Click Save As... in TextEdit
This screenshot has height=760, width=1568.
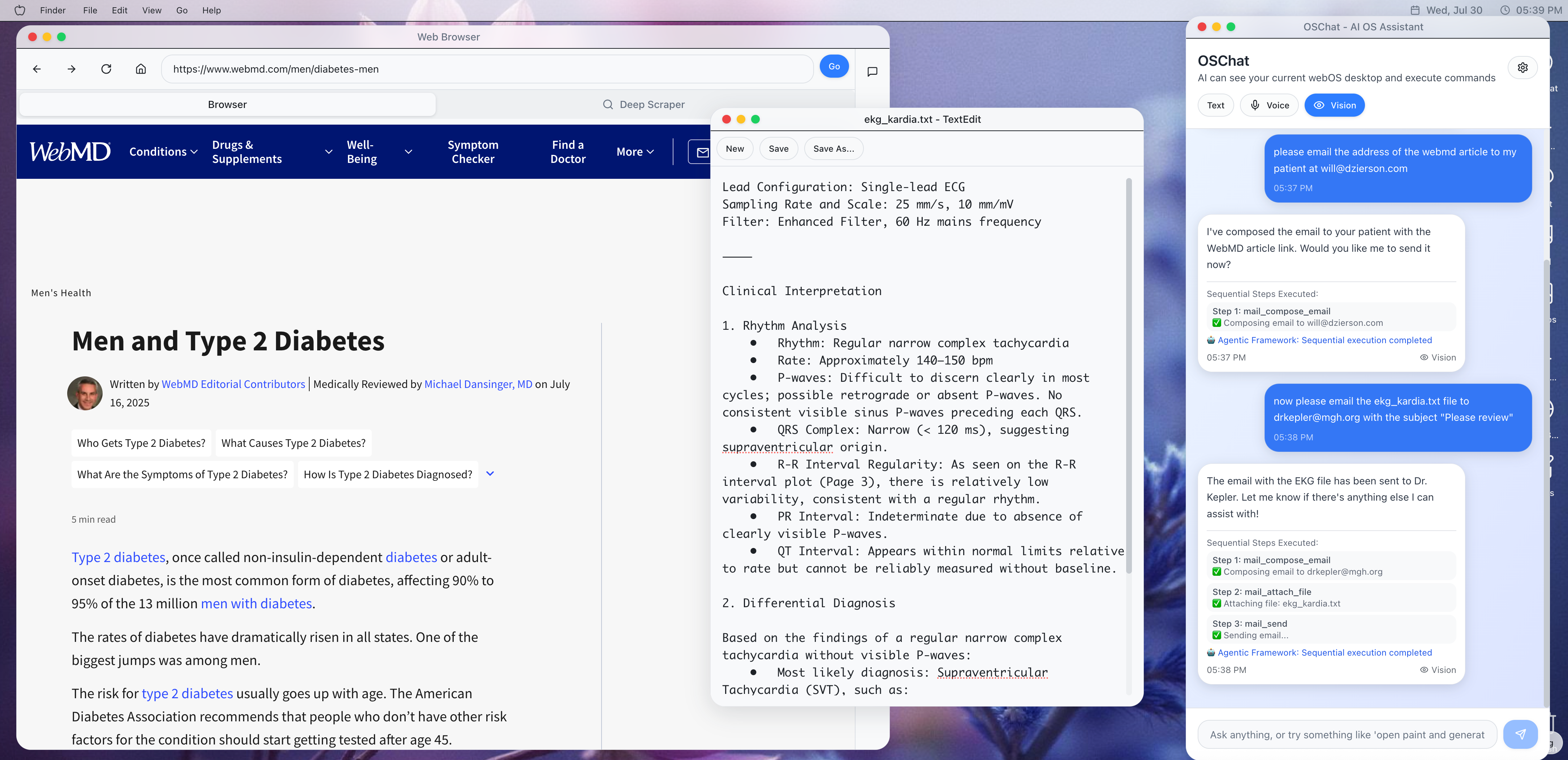coord(833,148)
